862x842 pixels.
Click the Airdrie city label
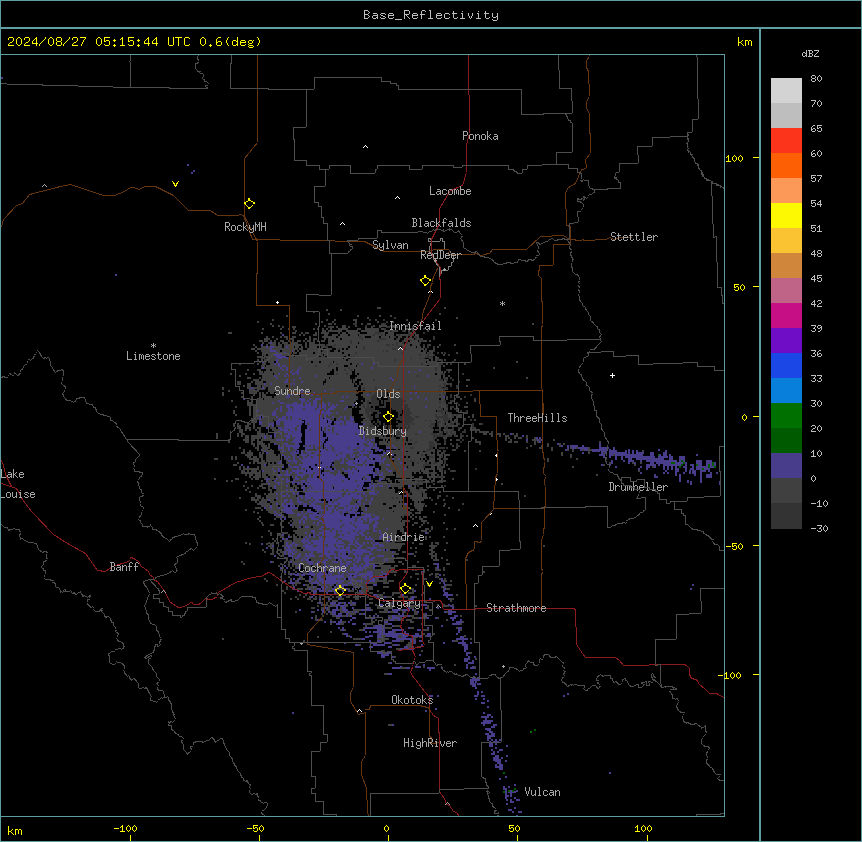403,537
